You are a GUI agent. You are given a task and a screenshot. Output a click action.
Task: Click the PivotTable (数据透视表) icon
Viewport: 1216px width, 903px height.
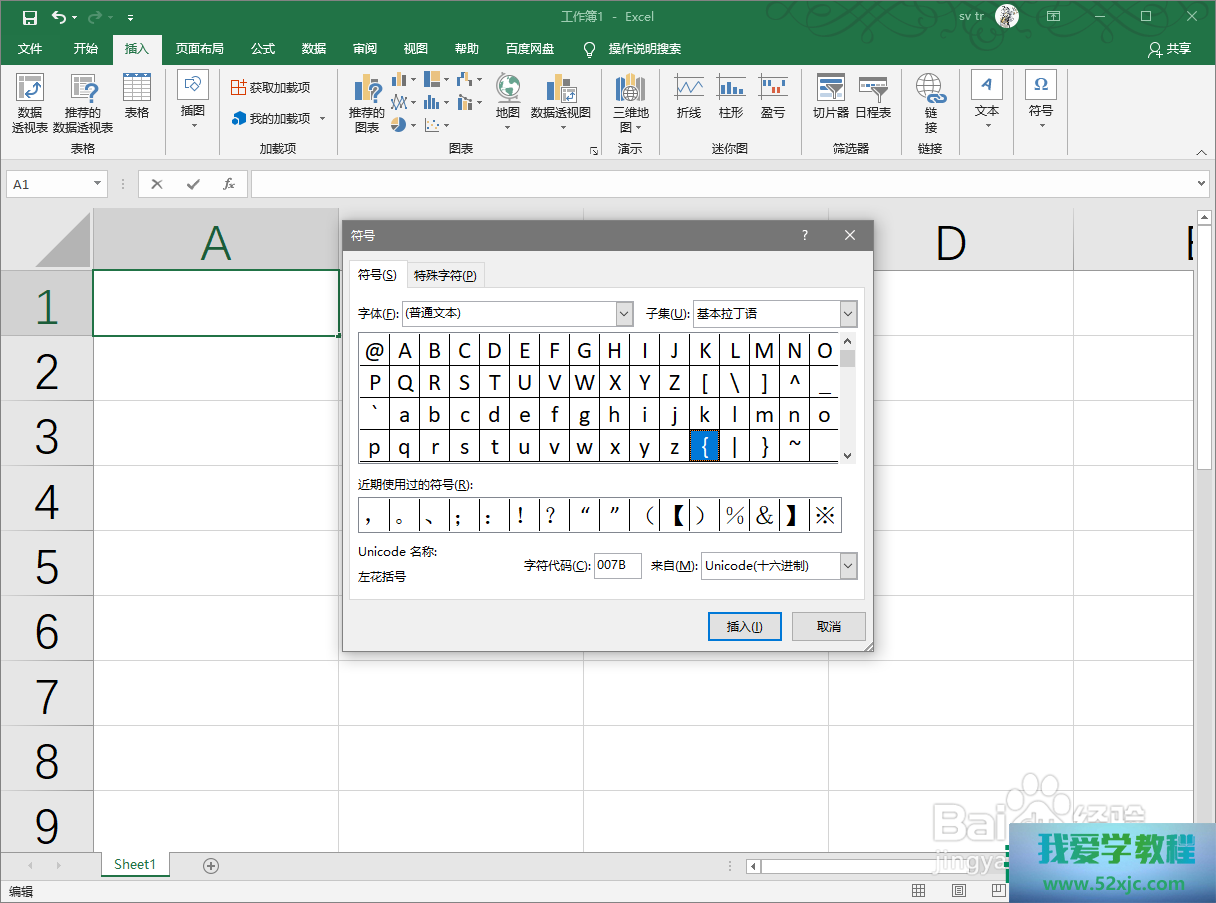point(30,102)
